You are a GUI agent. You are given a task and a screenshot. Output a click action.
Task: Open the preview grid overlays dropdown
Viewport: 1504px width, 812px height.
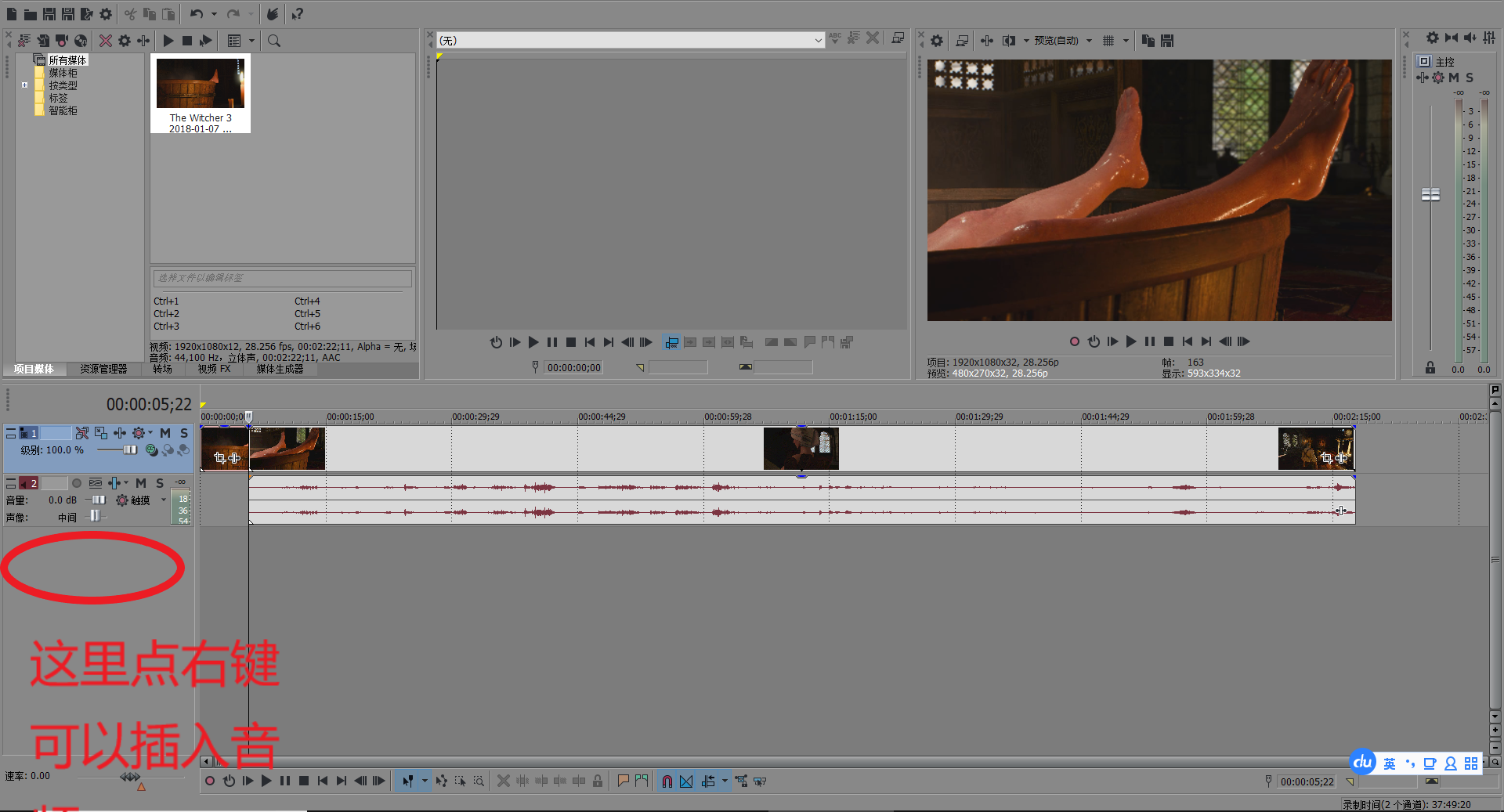point(1126,41)
